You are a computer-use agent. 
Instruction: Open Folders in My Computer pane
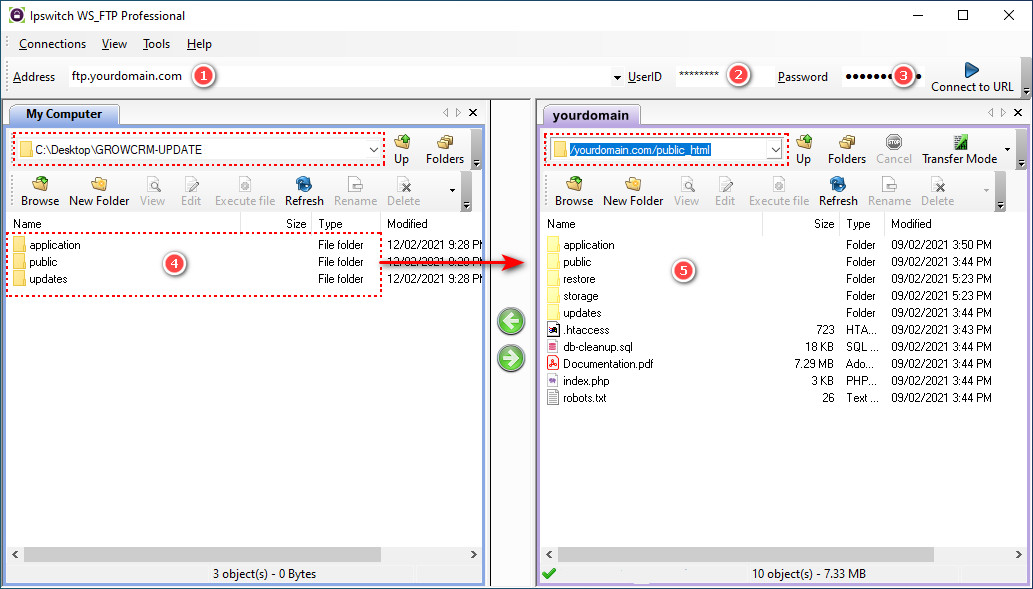445,150
